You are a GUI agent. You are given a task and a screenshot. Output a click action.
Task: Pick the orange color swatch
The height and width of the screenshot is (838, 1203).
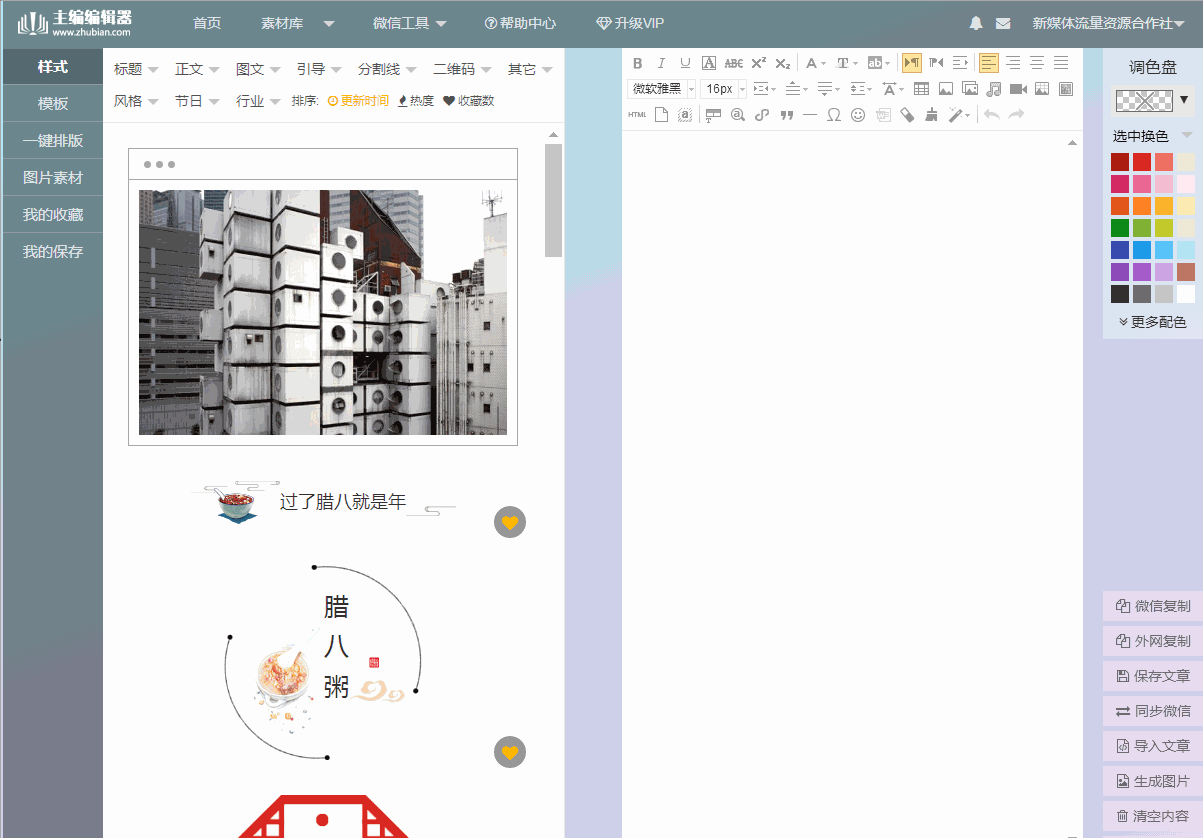1142,206
